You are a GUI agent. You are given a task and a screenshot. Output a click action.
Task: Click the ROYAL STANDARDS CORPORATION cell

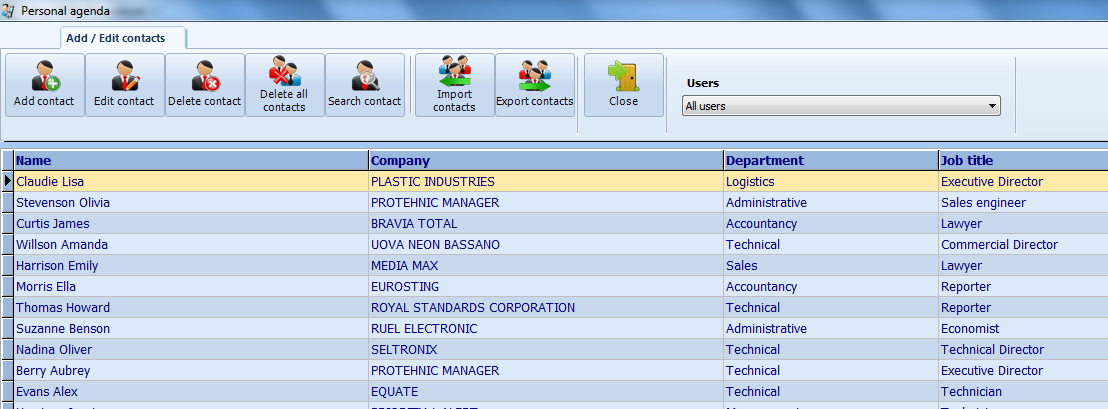[472, 308]
